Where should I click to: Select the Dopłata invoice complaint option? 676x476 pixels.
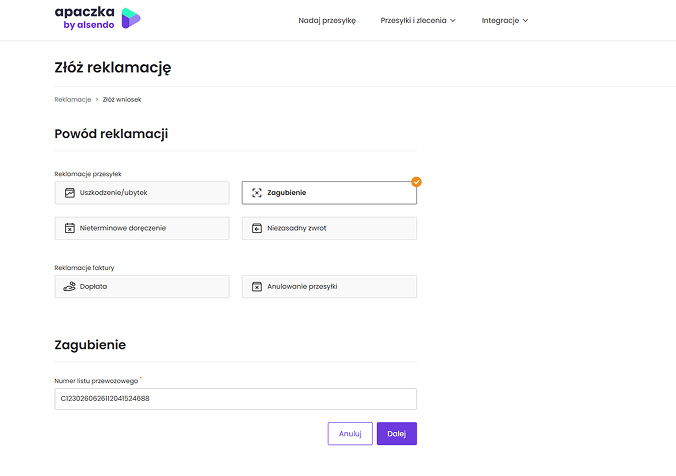pos(142,286)
